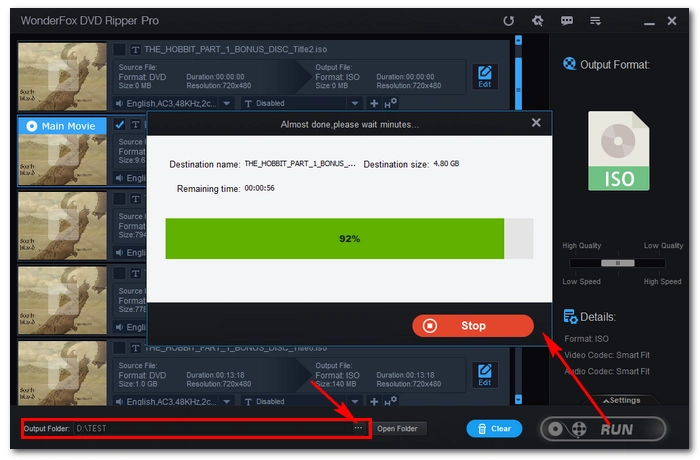Click scrollbar down arrow of title list
This screenshot has height=460, width=700.
pos(518,399)
